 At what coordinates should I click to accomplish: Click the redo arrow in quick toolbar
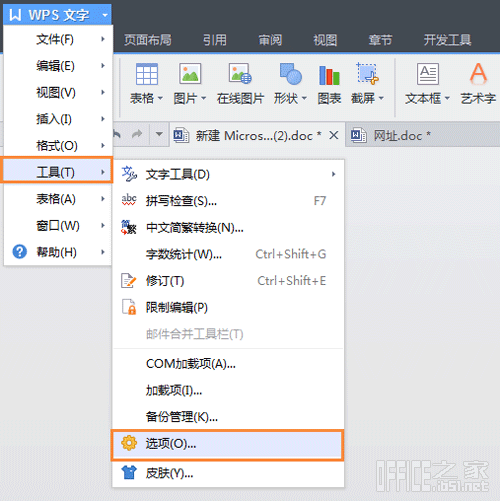click(x=137, y=135)
